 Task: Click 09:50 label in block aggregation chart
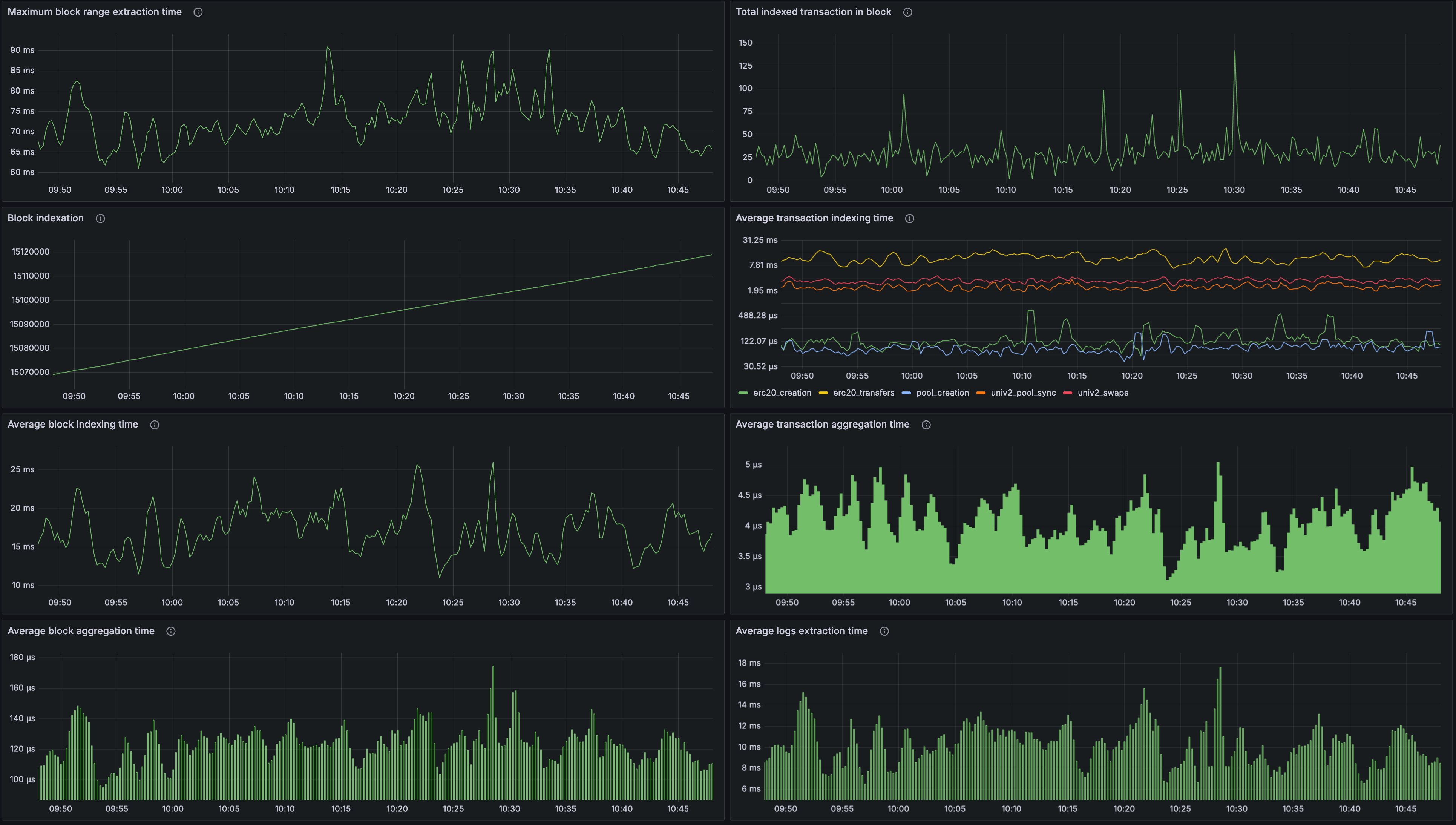[x=61, y=808]
